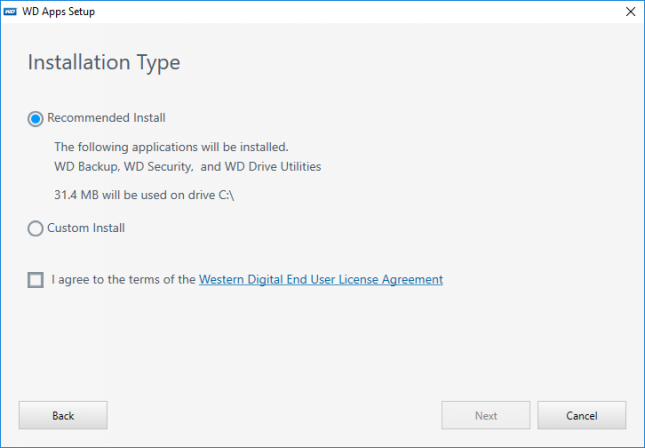
Task: Click the WD logo icon in title bar
Action: point(10,12)
